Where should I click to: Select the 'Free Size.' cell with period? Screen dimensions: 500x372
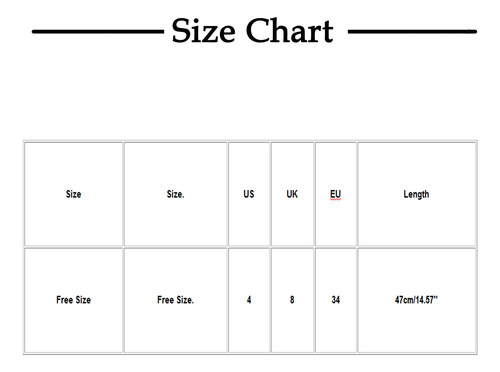pyautogui.click(x=176, y=300)
